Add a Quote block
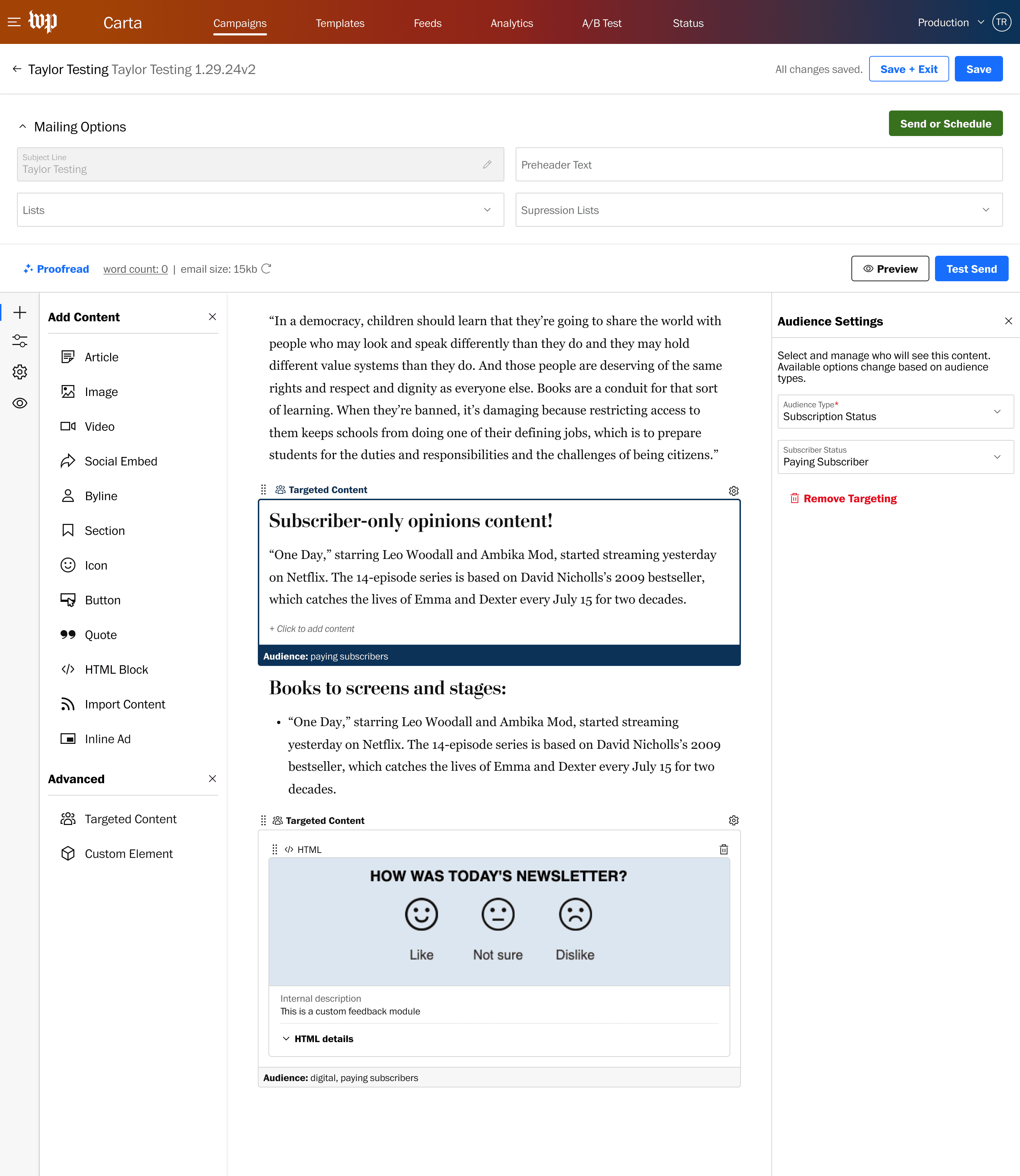The image size is (1020, 1176). coord(89,635)
